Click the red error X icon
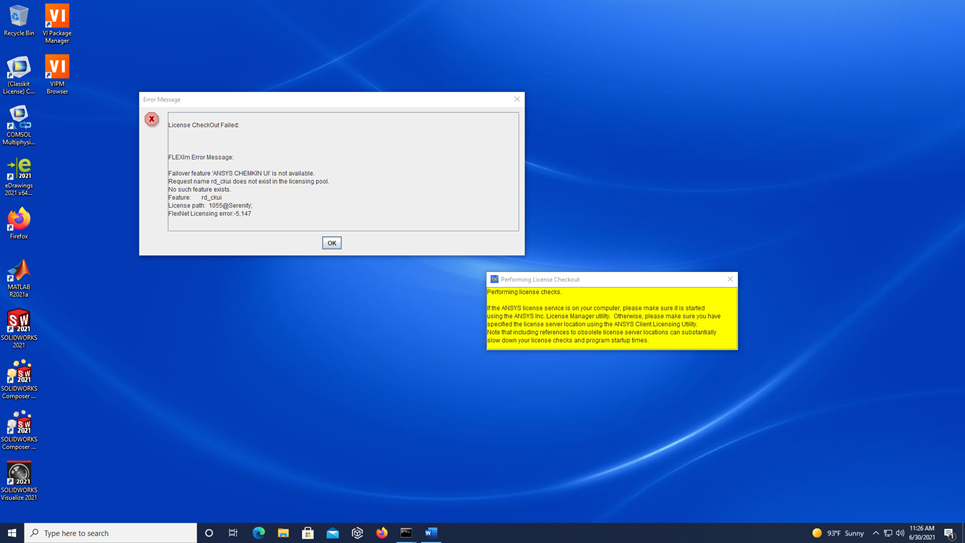 151,119
